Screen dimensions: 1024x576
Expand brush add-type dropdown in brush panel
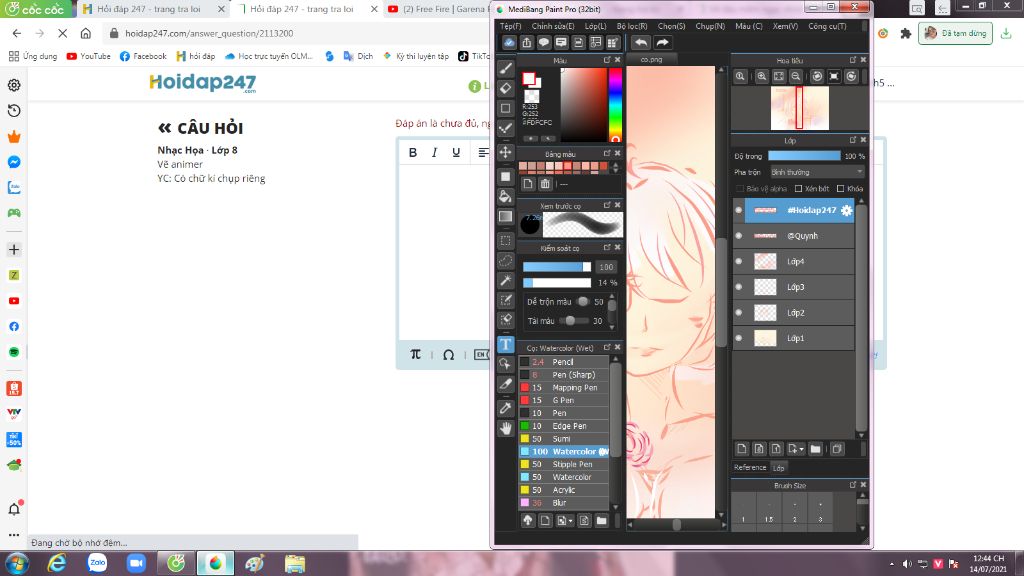570,521
